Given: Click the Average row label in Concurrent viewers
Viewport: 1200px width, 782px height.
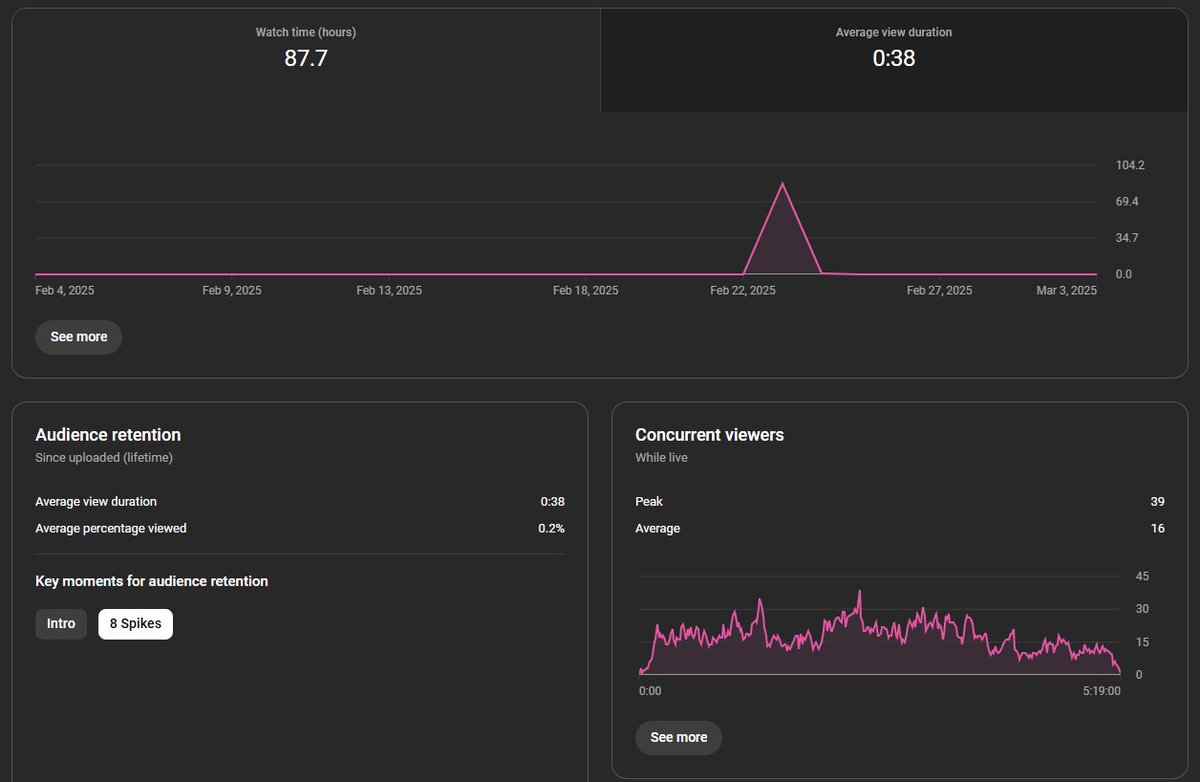Looking at the screenshot, I should click(657, 528).
